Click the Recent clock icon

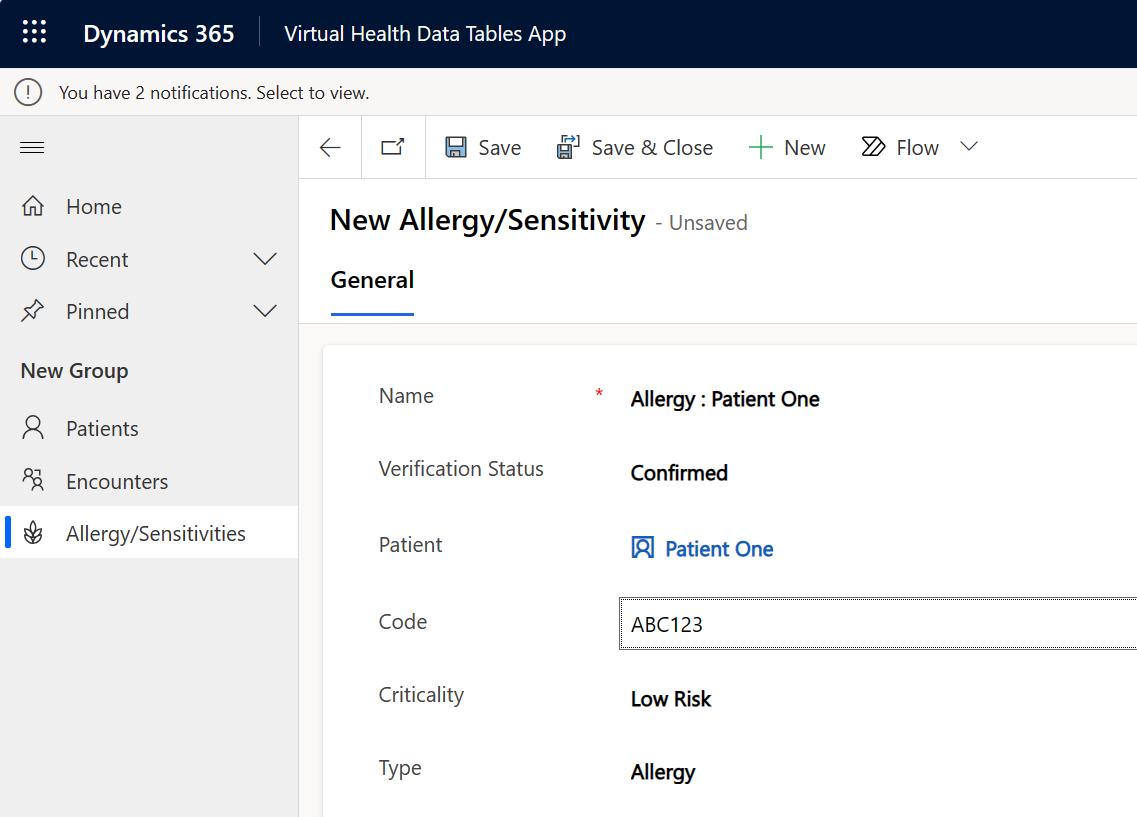33,259
